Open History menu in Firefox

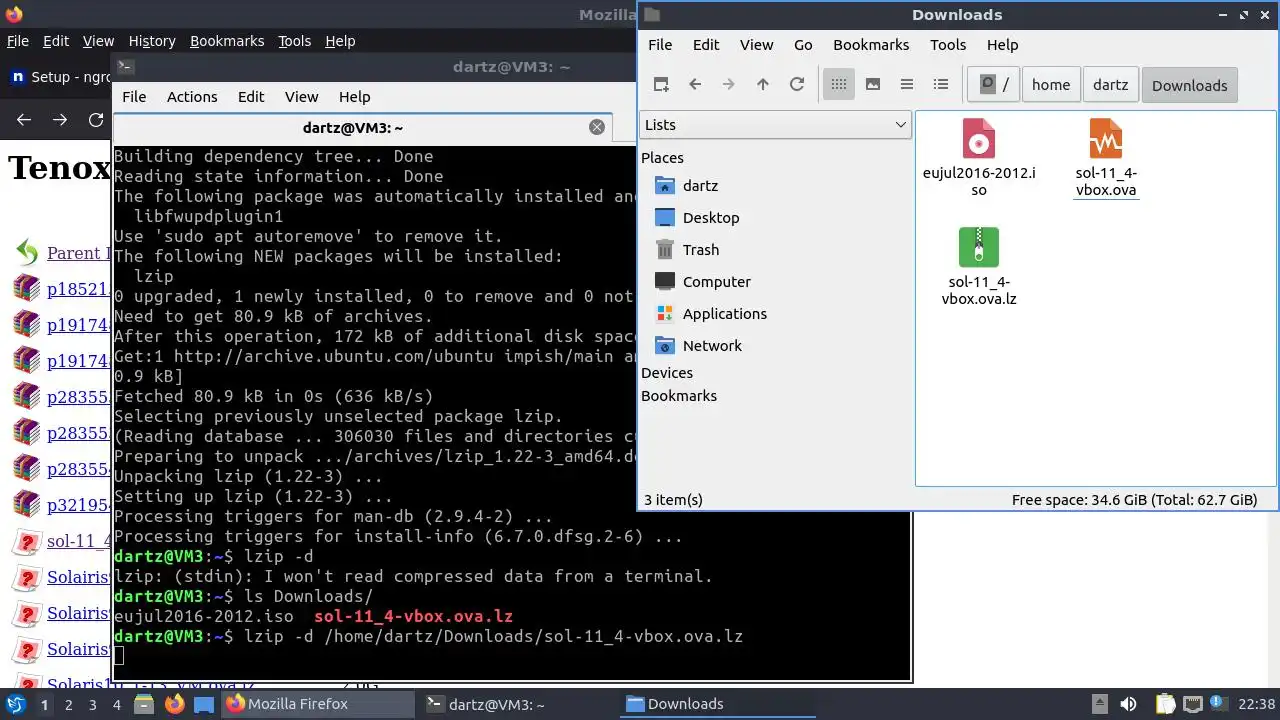(152, 41)
